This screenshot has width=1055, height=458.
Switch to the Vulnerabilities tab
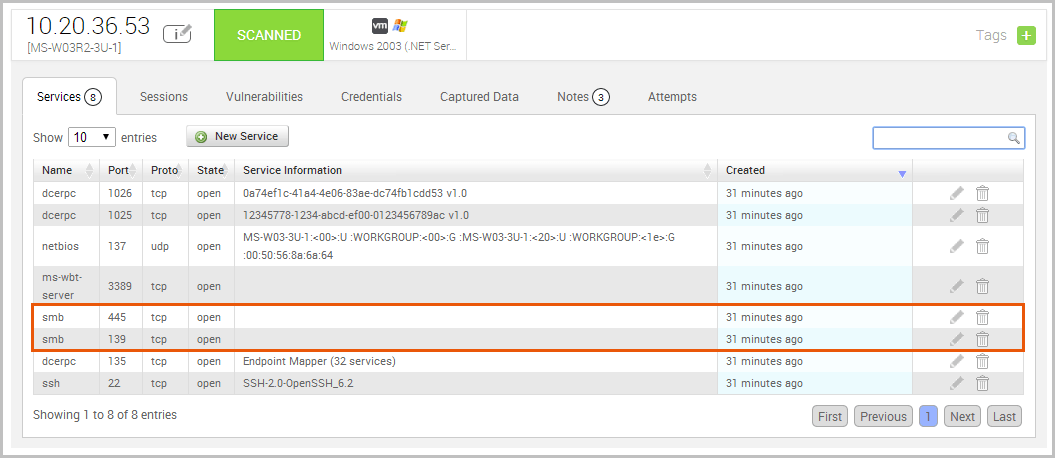[264, 97]
